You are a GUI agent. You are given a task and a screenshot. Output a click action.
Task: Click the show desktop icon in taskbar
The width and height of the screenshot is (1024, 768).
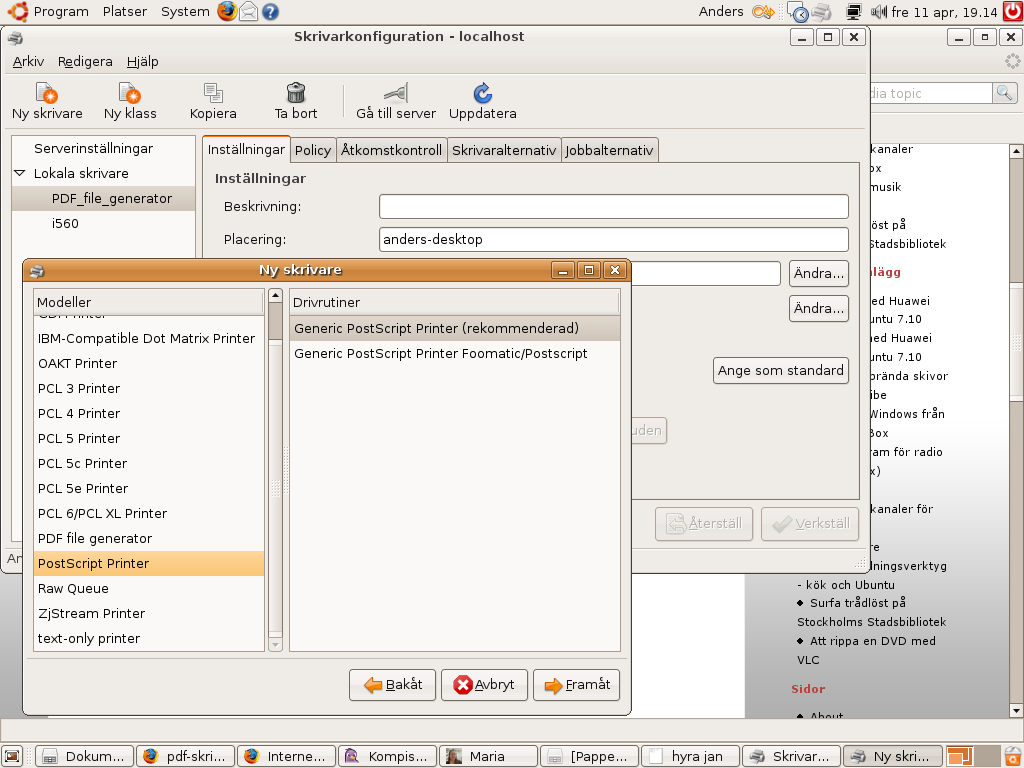pyautogui.click(x=12, y=756)
